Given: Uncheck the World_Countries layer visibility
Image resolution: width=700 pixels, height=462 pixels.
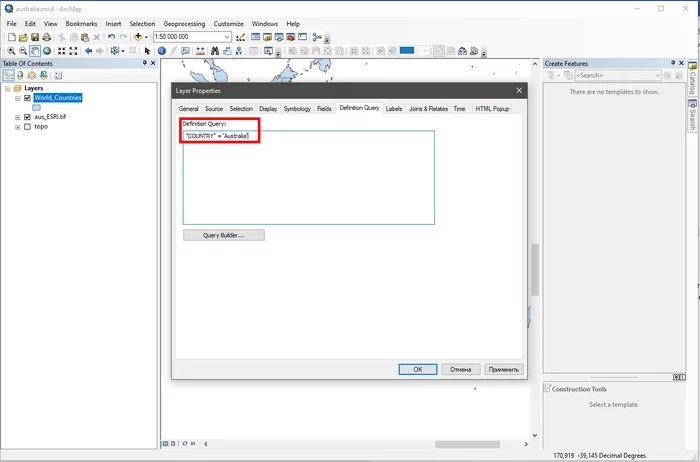Looking at the screenshot, I should [27, 98].
